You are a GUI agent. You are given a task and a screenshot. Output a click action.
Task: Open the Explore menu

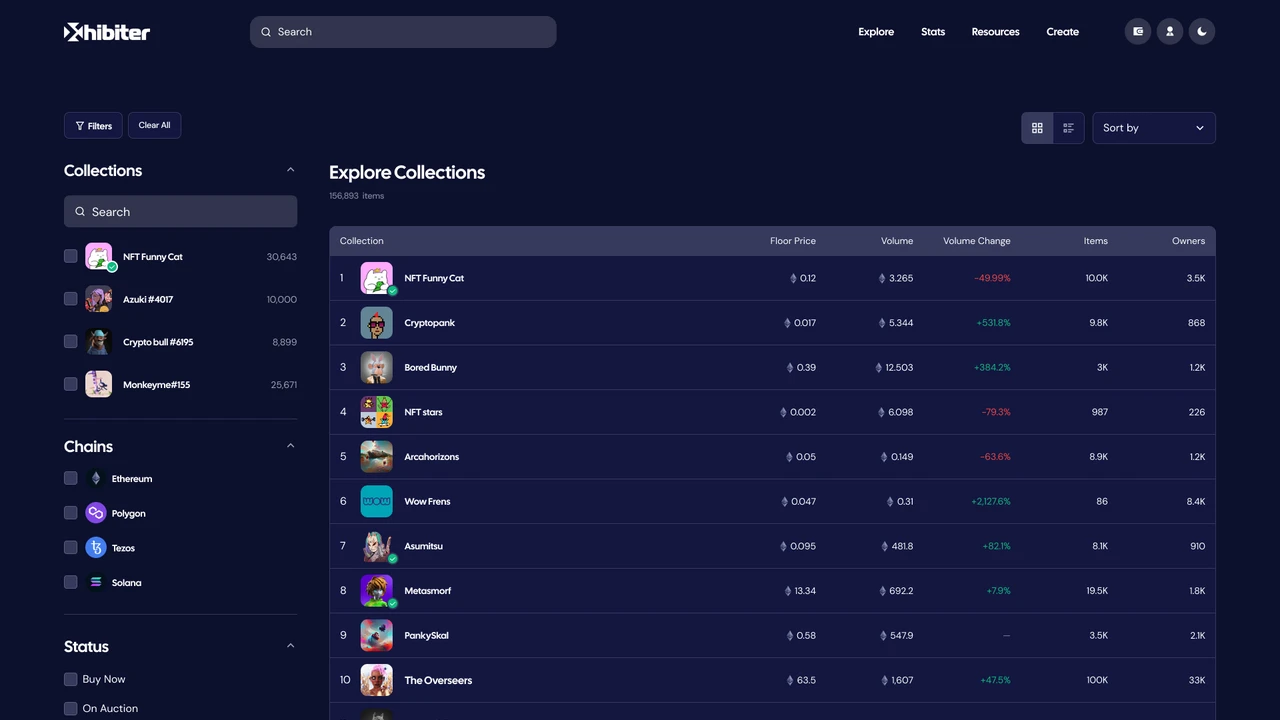[876, 32]
